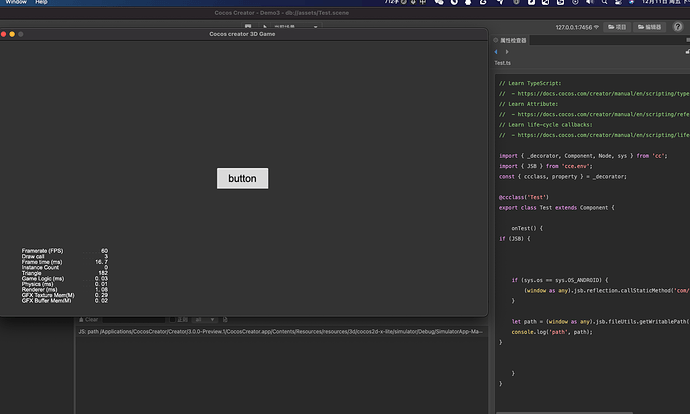Click the 编辑器 folder button
This screenshot has height=414, width=690.
pyautogui.click(x=649, y=27)
